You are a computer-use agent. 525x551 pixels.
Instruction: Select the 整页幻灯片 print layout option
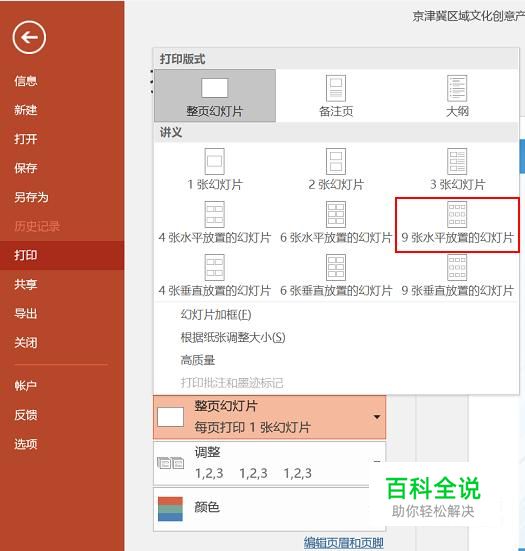click(215, 96)
